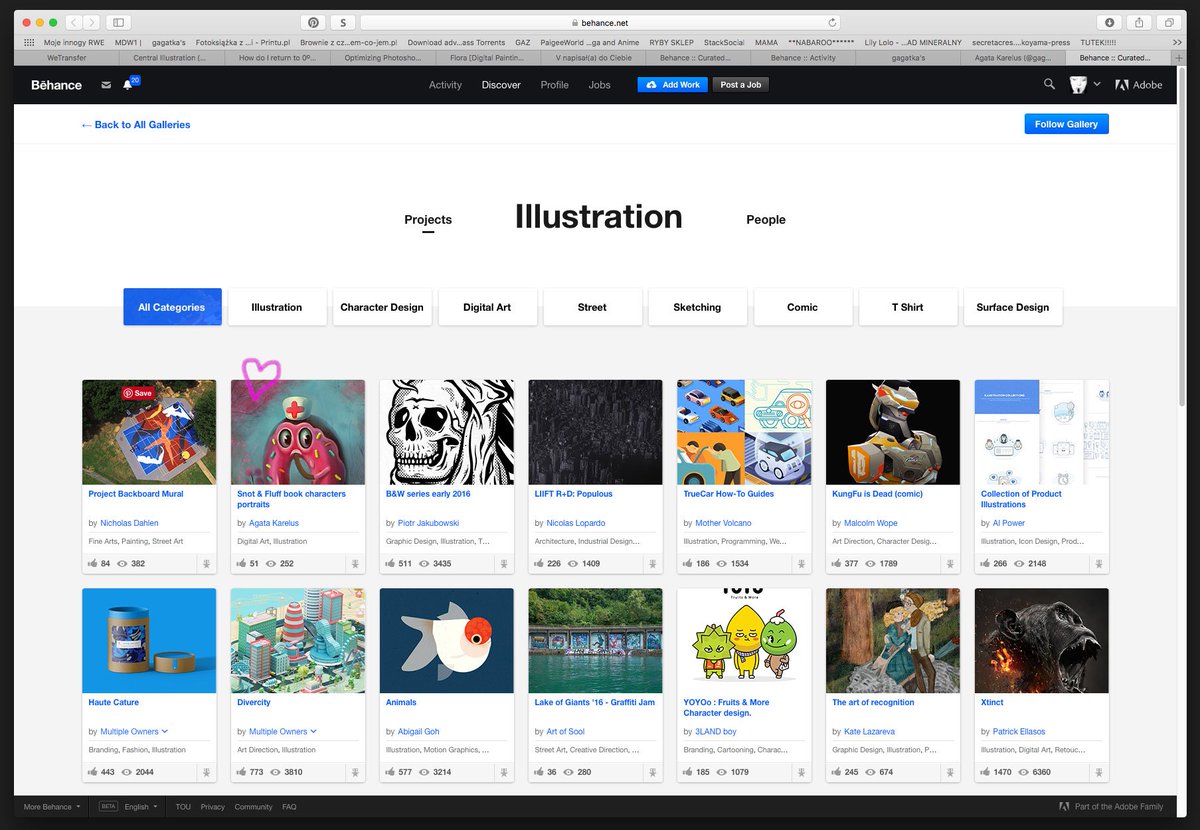The height and width of the screenshot is (830, 1200).
Task: Open author link Piotr Jakubowski
Action: tap(426, 523)
